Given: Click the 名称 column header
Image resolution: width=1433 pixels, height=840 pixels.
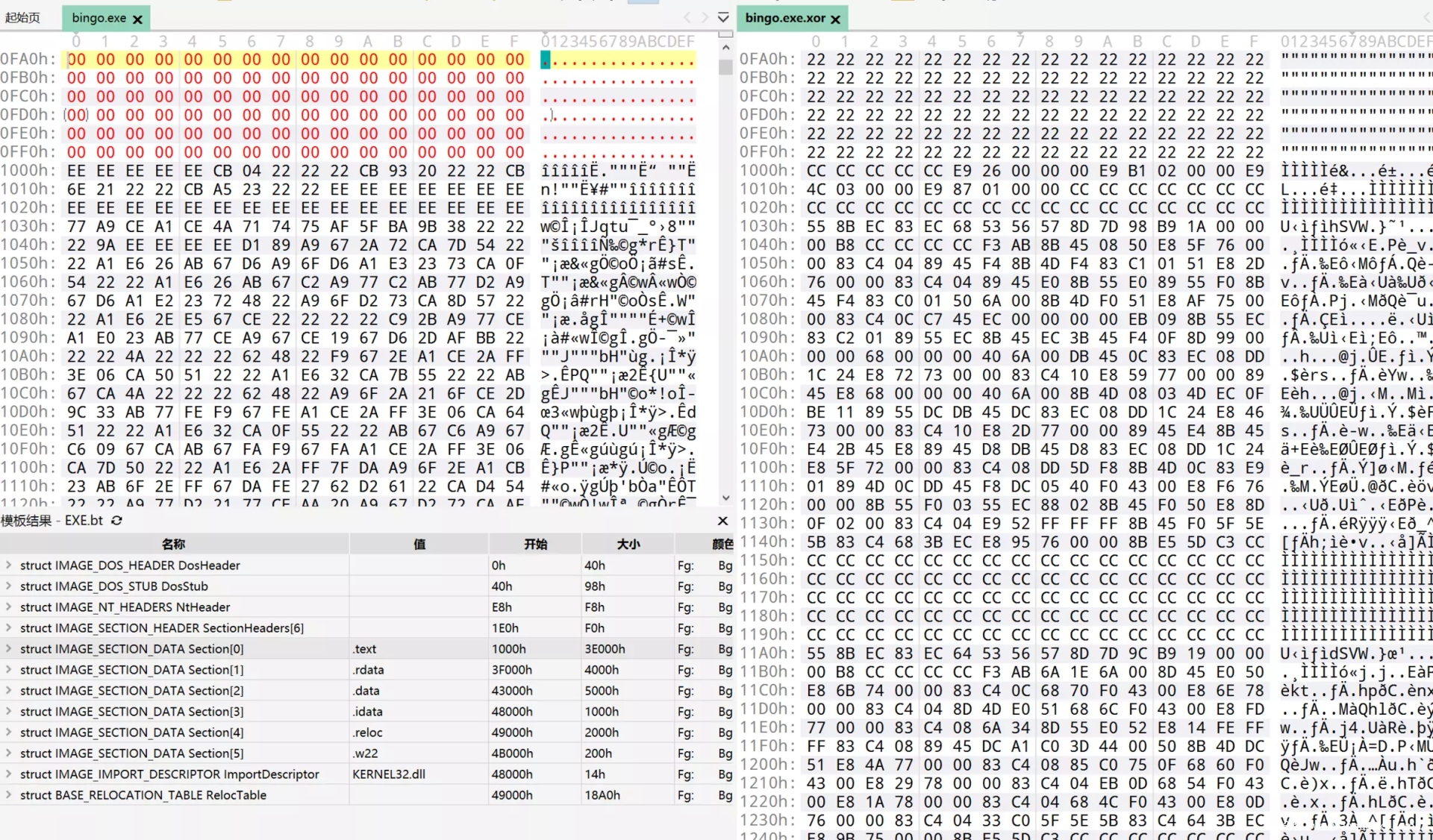Looking at the screenshot, I should [x=173, y=545].
